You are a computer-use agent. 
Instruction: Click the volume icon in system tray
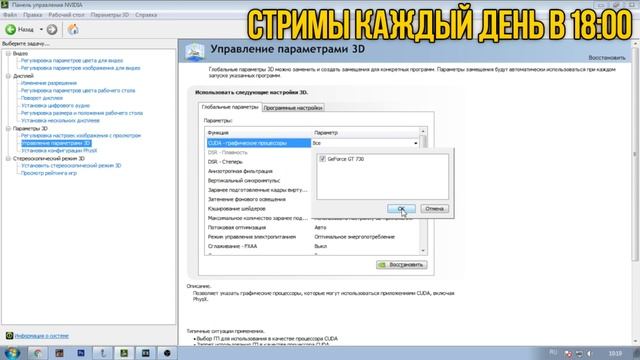coord(590,353)
